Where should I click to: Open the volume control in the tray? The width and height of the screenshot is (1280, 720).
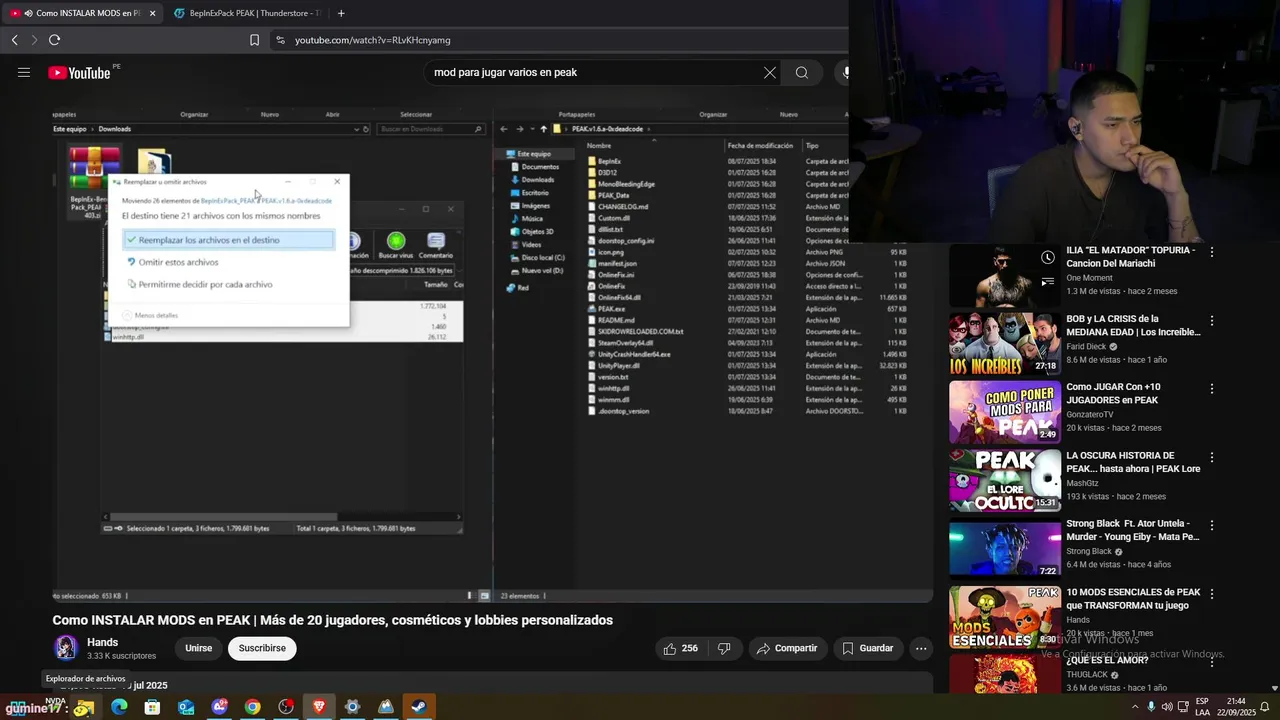[x=1167, y=707]
